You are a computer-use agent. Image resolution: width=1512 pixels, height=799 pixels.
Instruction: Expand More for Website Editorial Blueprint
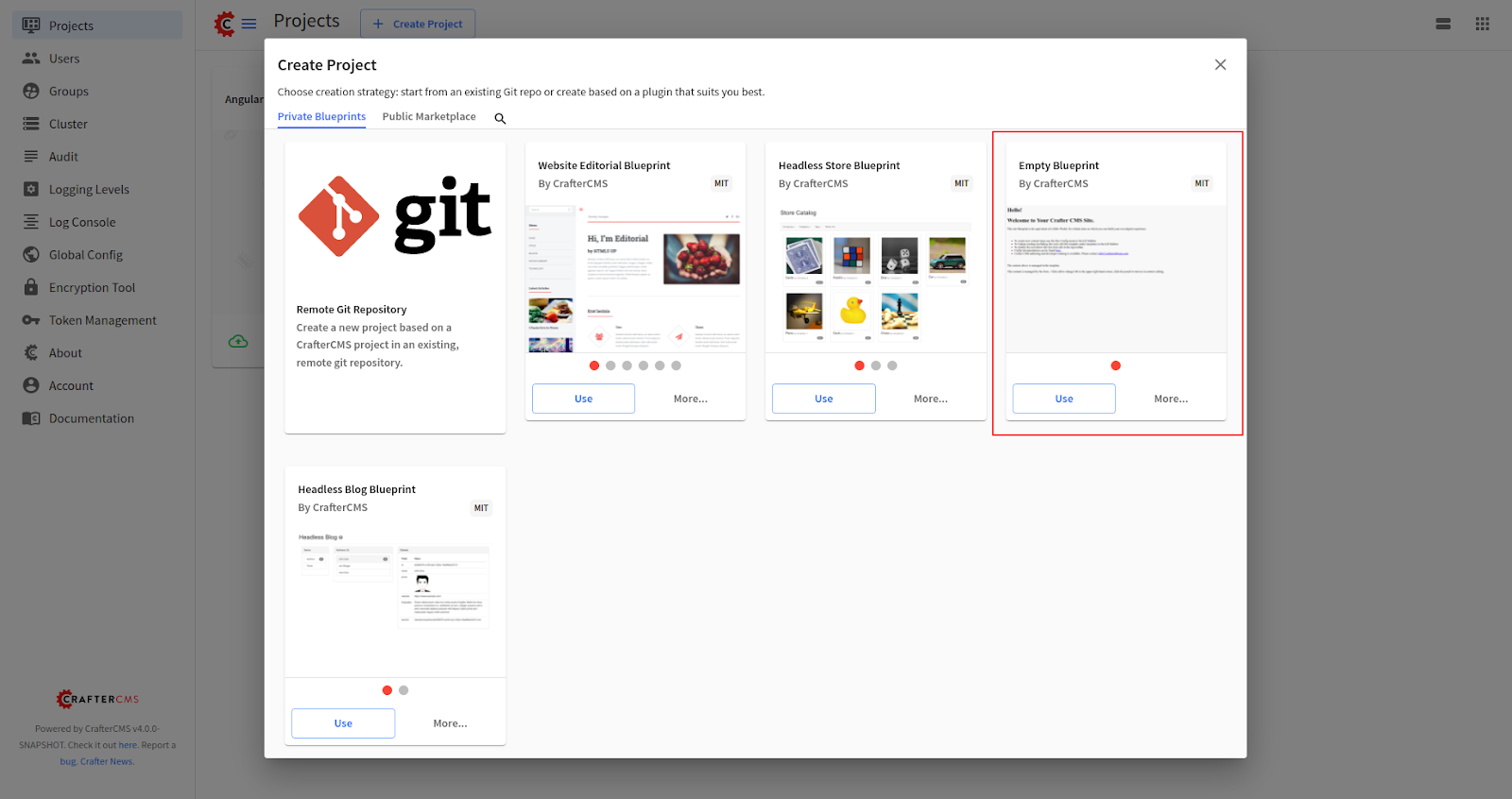[690, 399]
